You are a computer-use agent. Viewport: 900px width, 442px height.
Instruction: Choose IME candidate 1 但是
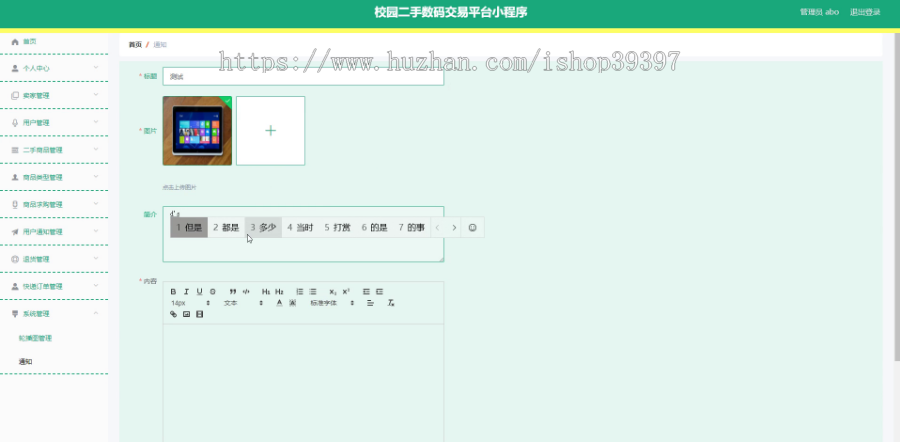(x=189, y=227)
